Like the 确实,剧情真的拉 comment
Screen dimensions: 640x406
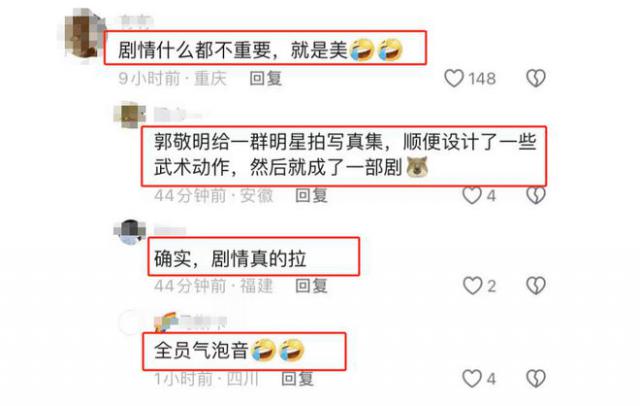coord(472,286)
